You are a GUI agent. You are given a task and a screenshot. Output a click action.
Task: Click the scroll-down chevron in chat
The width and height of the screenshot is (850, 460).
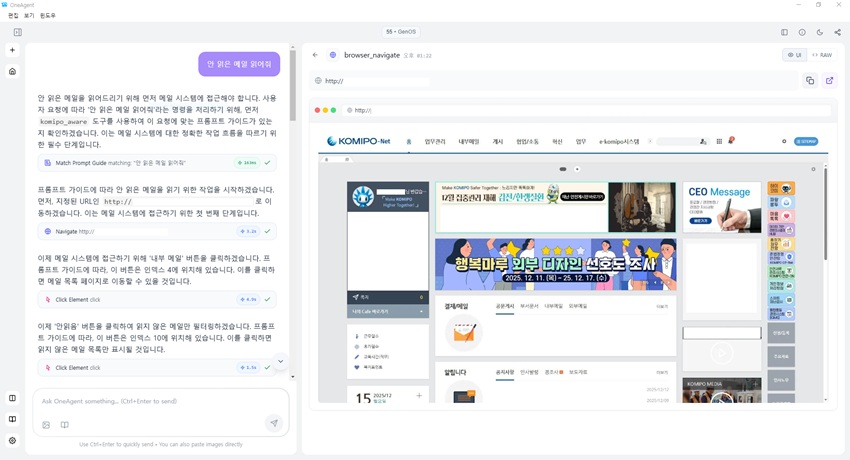[281, 361]
